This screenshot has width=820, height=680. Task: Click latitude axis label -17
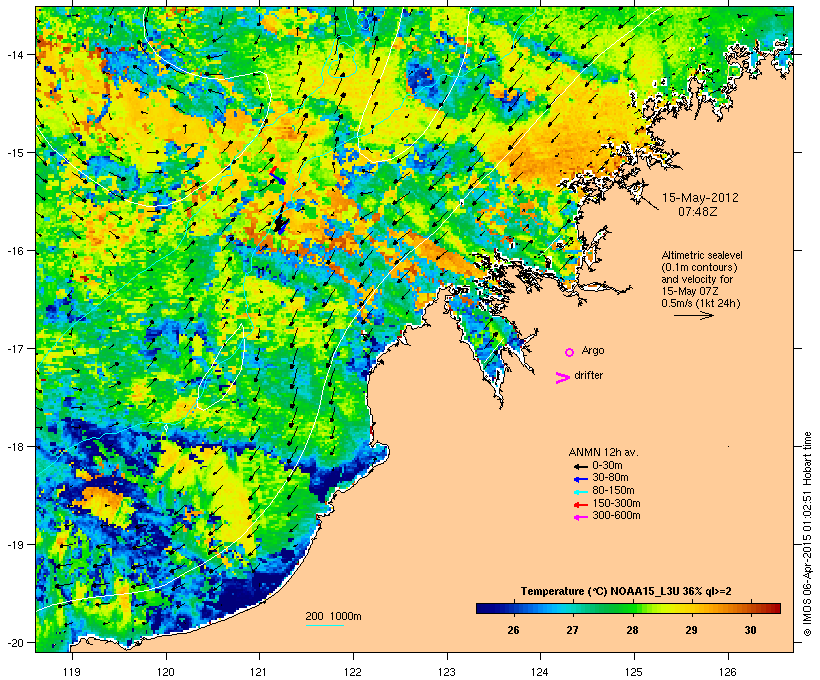(x=14, y=349)
